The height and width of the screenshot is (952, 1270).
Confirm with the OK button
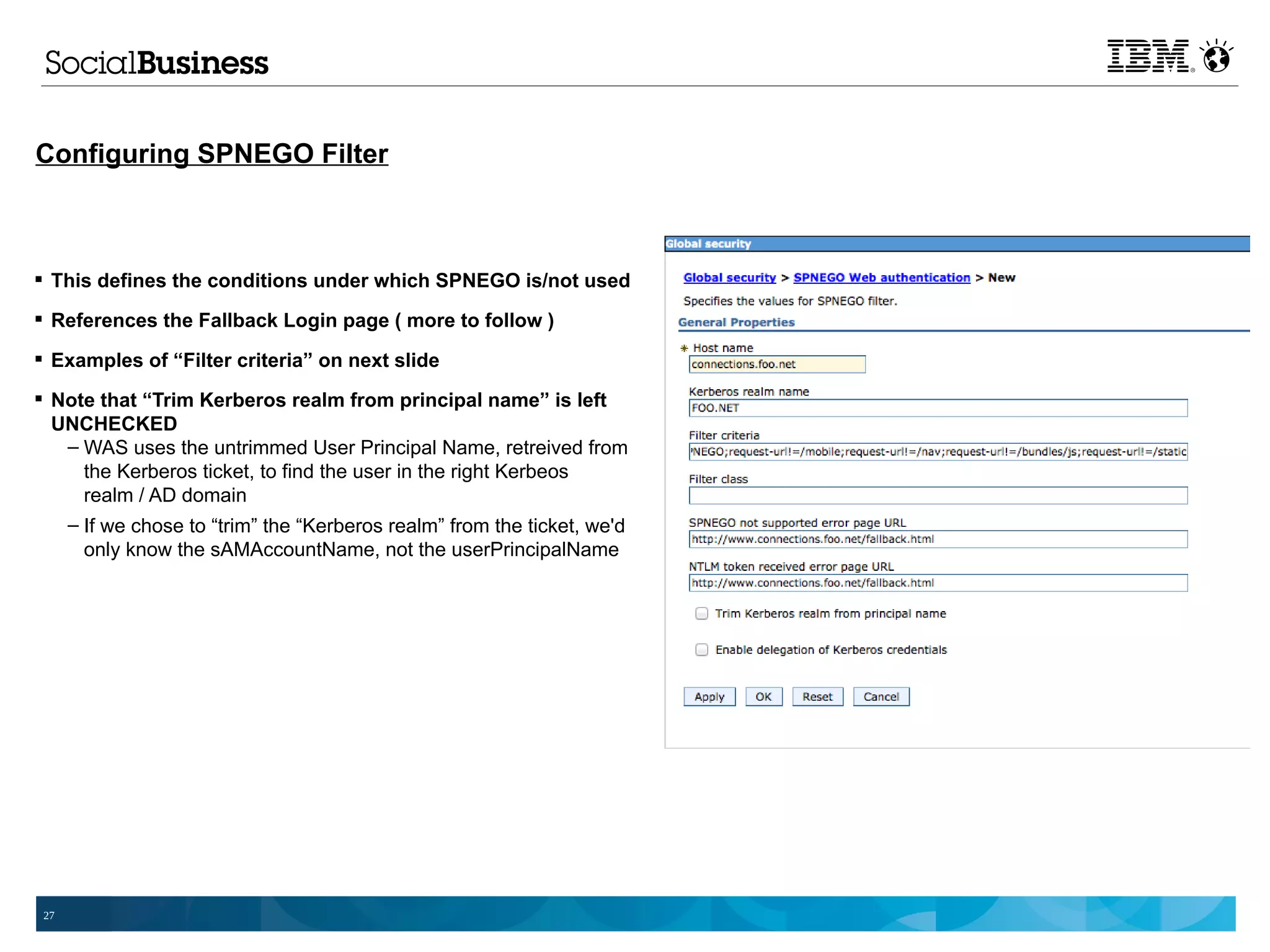tap(764, 697)
